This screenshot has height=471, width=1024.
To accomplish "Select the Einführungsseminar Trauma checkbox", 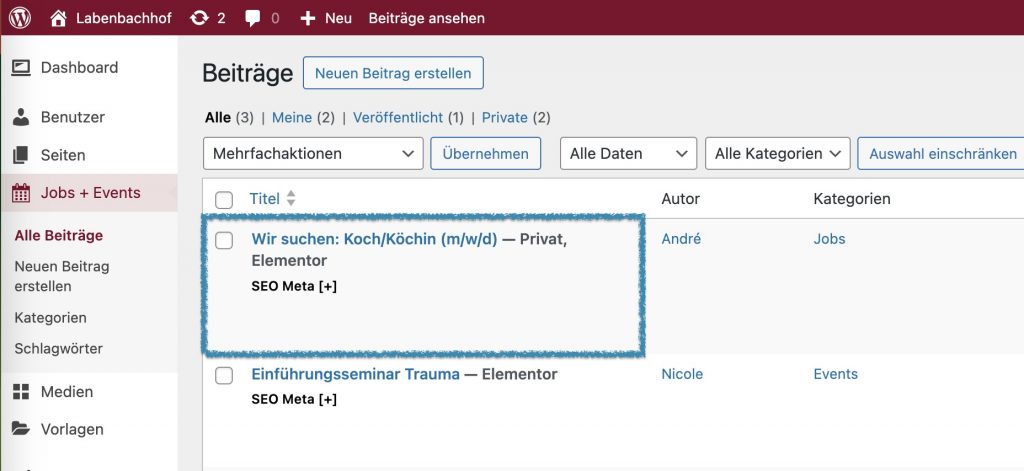I will tap(224, 375).
